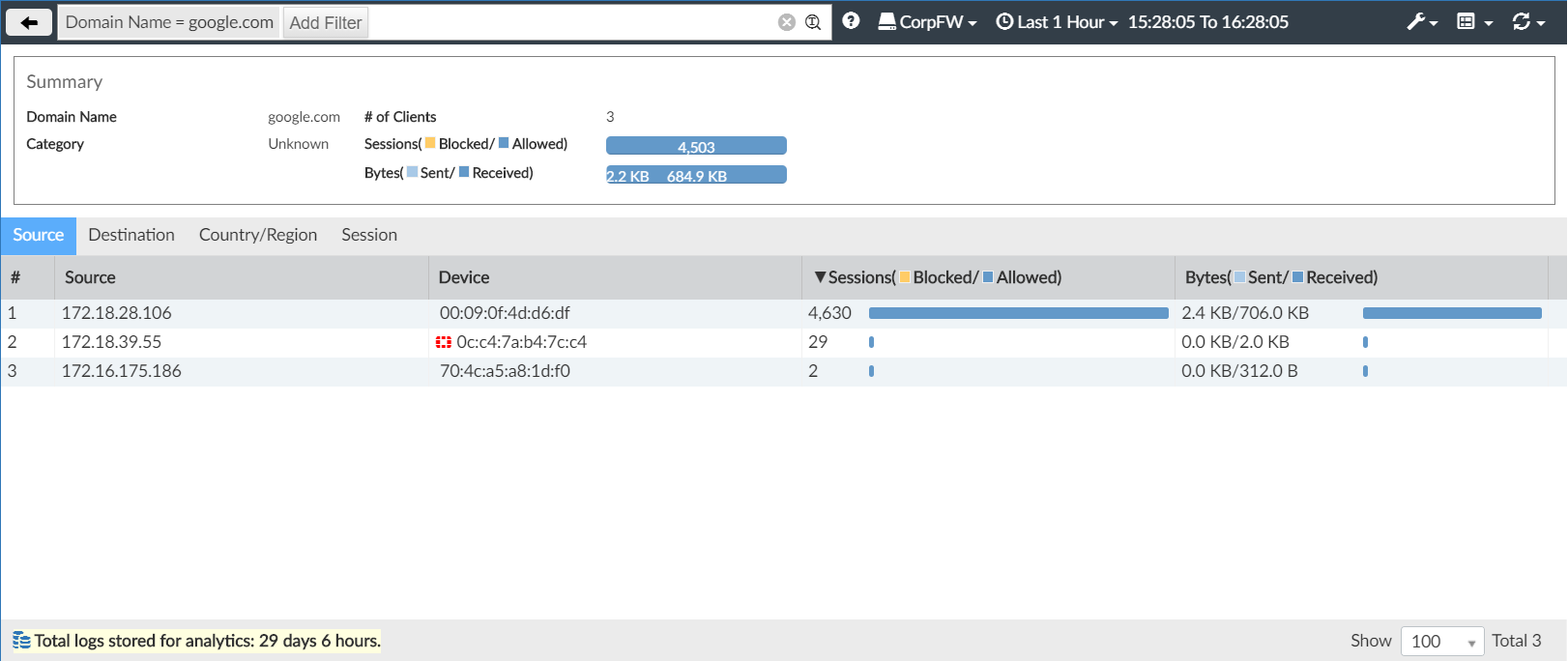Switch to the Session tab
This screenshot has width=1568, height=661.
tap(369, 235)
